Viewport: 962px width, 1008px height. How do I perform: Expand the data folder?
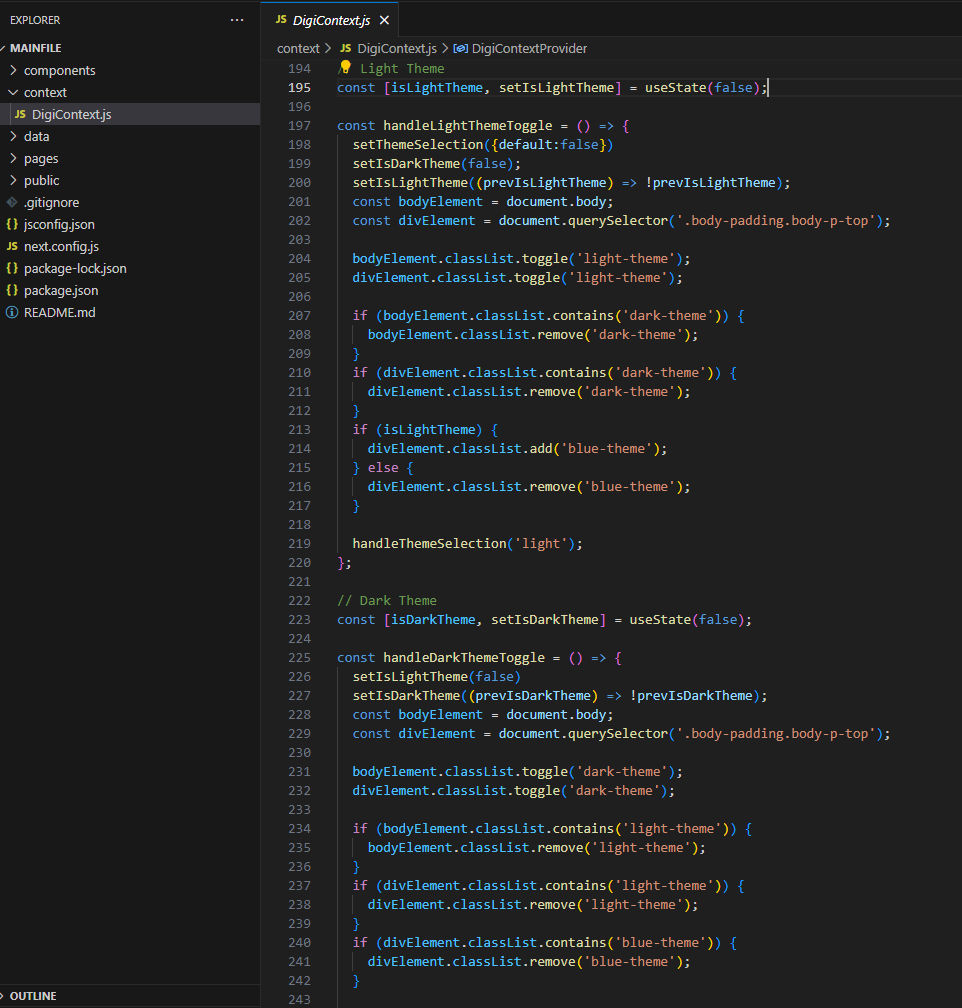pyautogui.click(x=36, y=136)
